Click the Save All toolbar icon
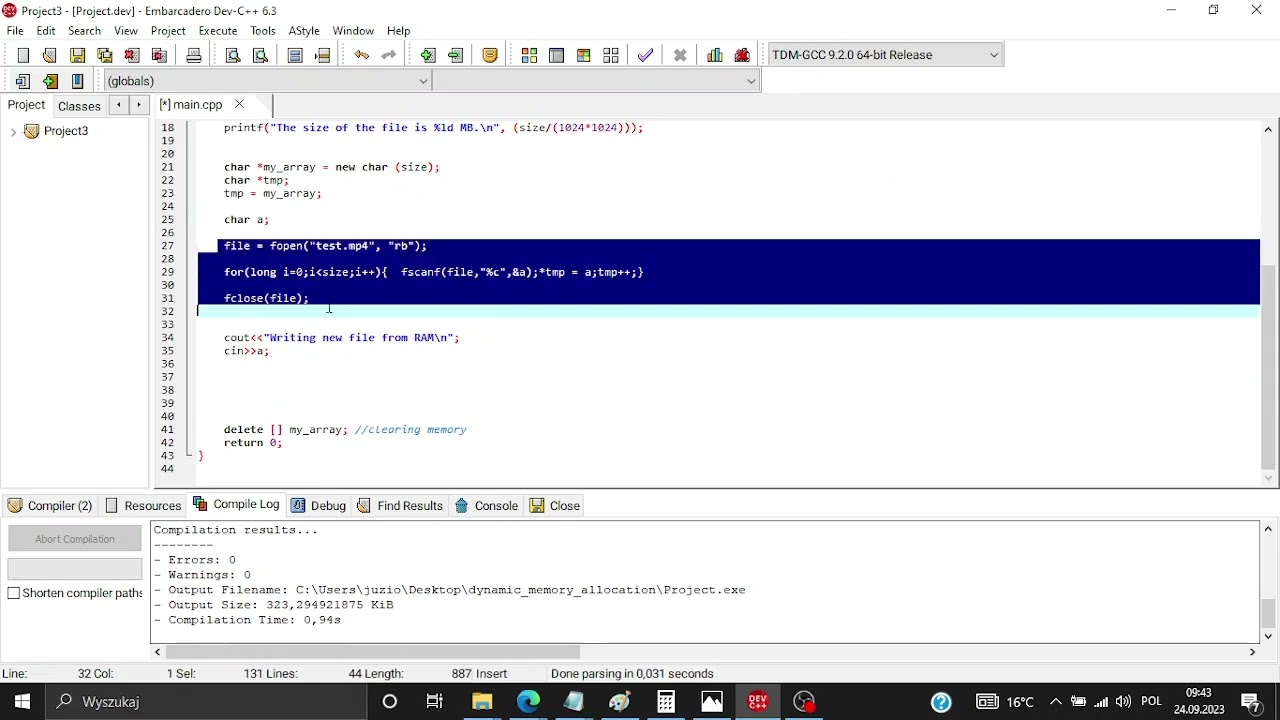The height and width of the screenshot is (720, 1280). point(104,55)
